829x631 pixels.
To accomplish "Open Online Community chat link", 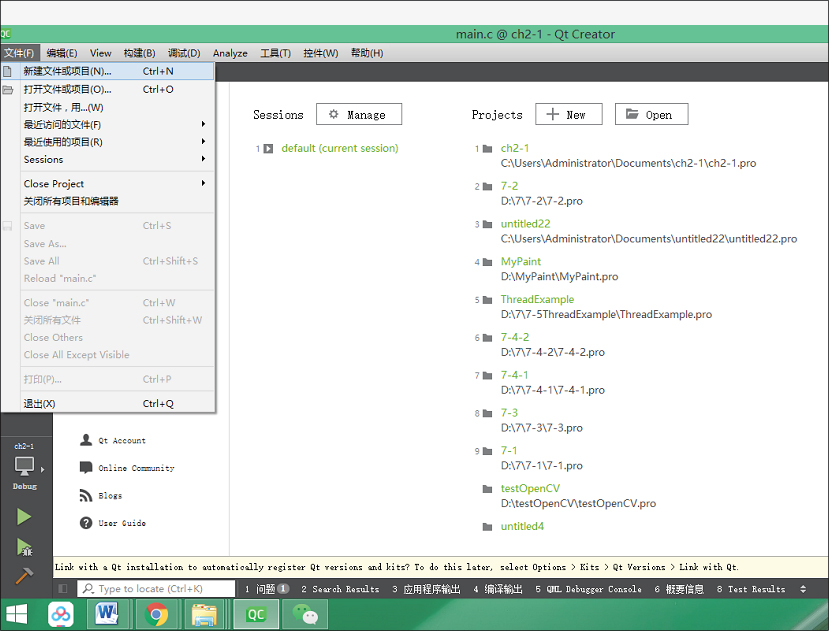I will (x=136, y=468).
